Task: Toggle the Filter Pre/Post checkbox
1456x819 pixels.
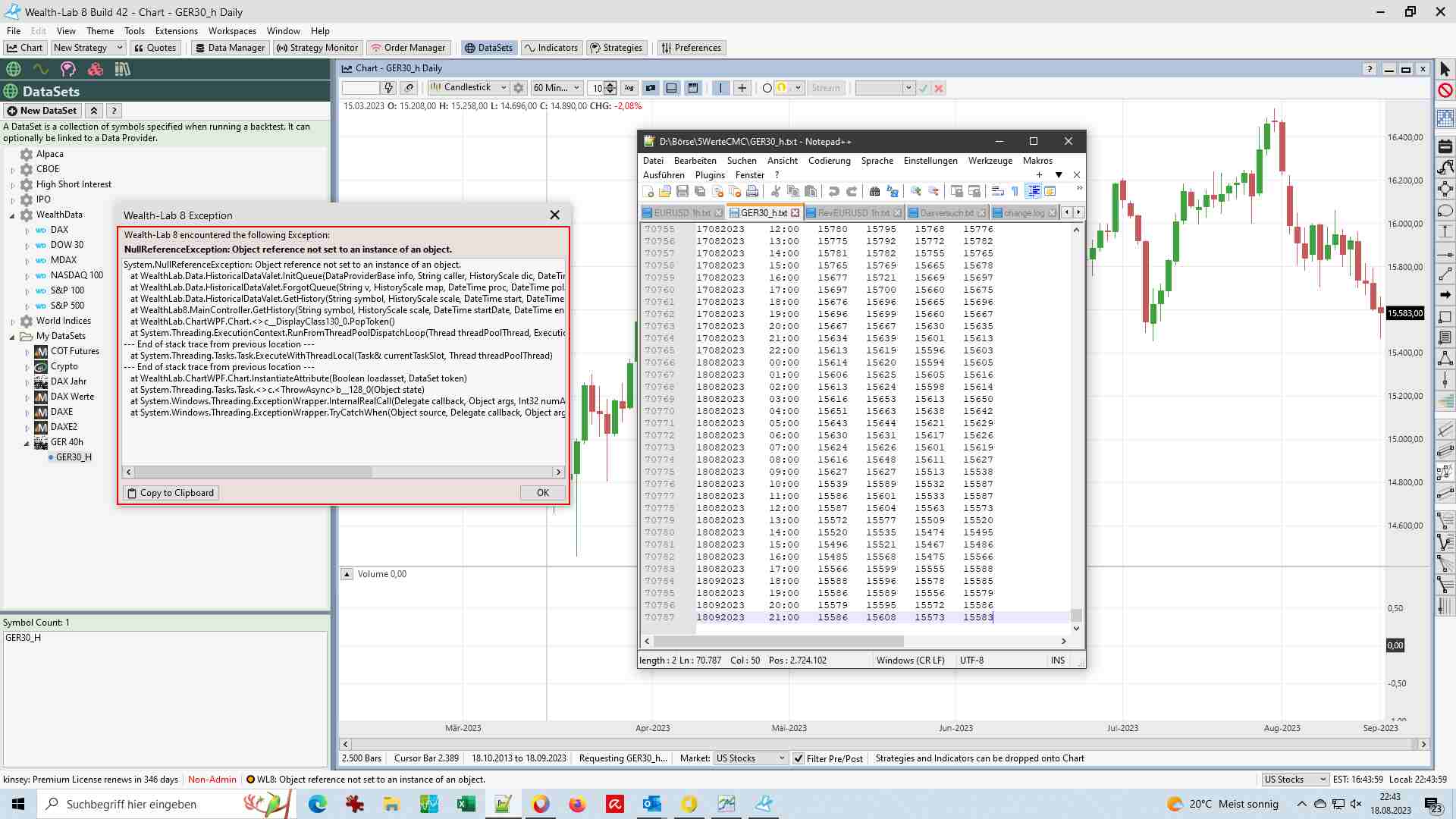Action: click(x=799, y=758)
